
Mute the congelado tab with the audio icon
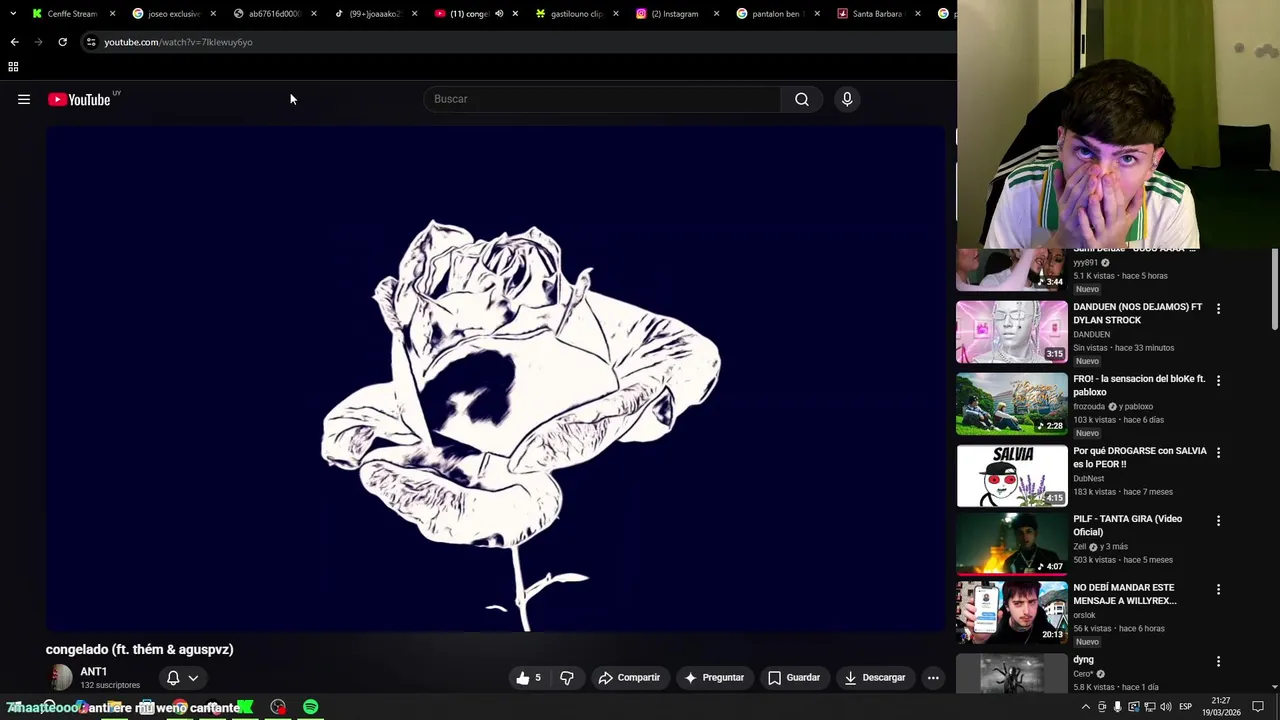coord(499,14)
